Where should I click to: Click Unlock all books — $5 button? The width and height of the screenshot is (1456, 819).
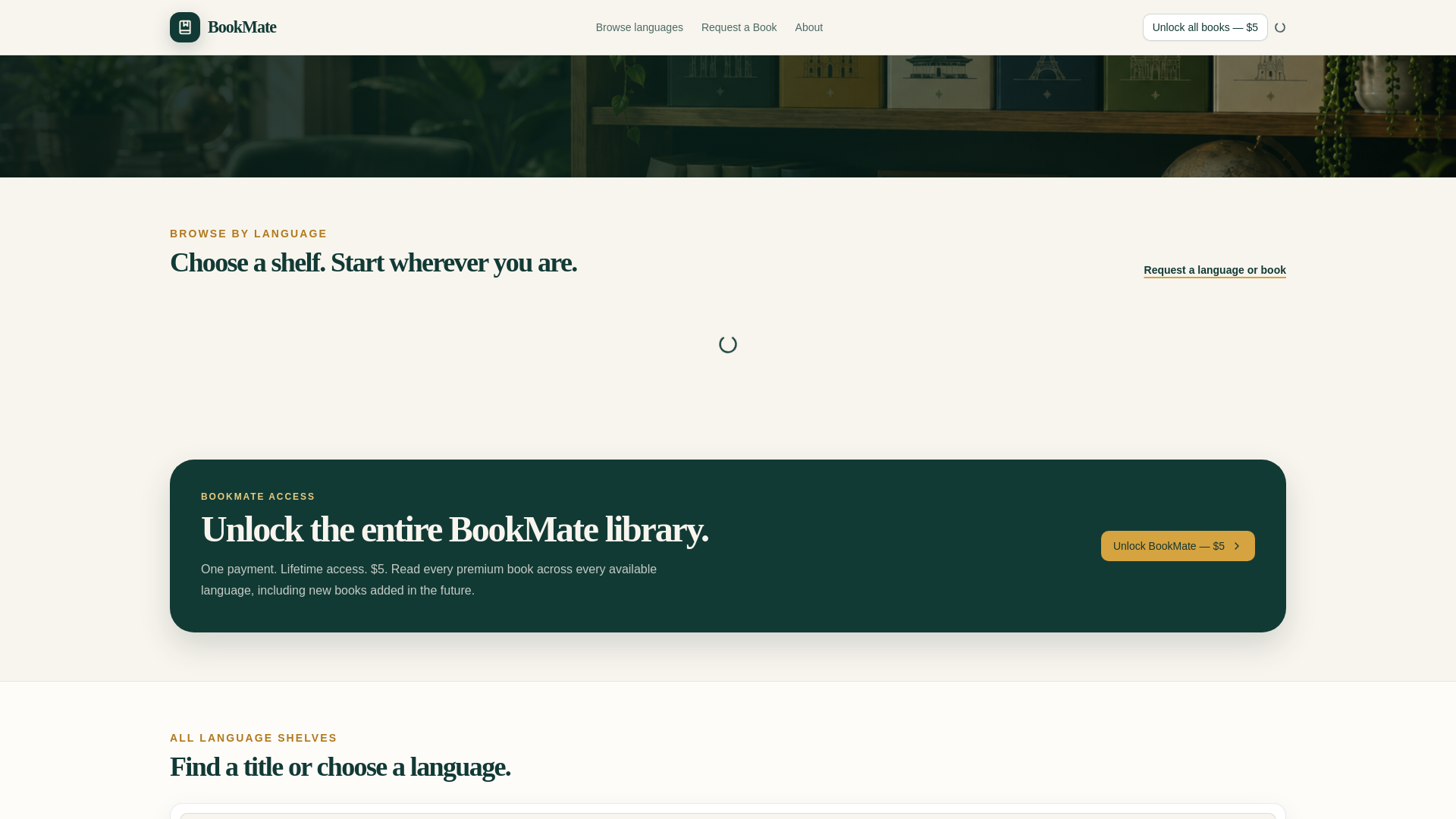tap(1205, 27)
